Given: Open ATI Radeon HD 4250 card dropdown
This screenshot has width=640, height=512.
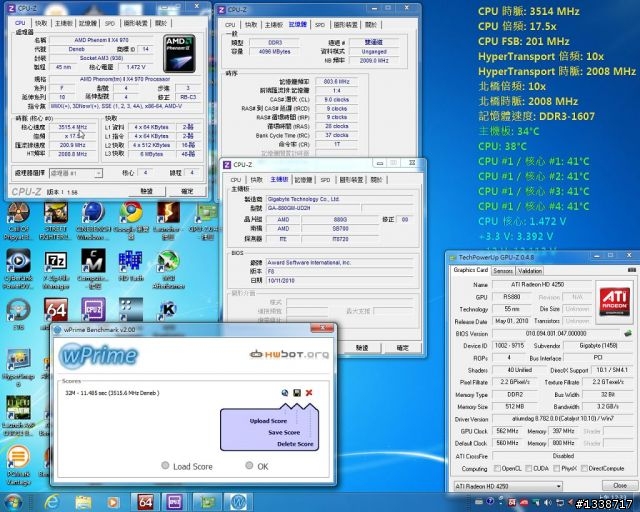Looking at the screenshot, I should point(508,486).
